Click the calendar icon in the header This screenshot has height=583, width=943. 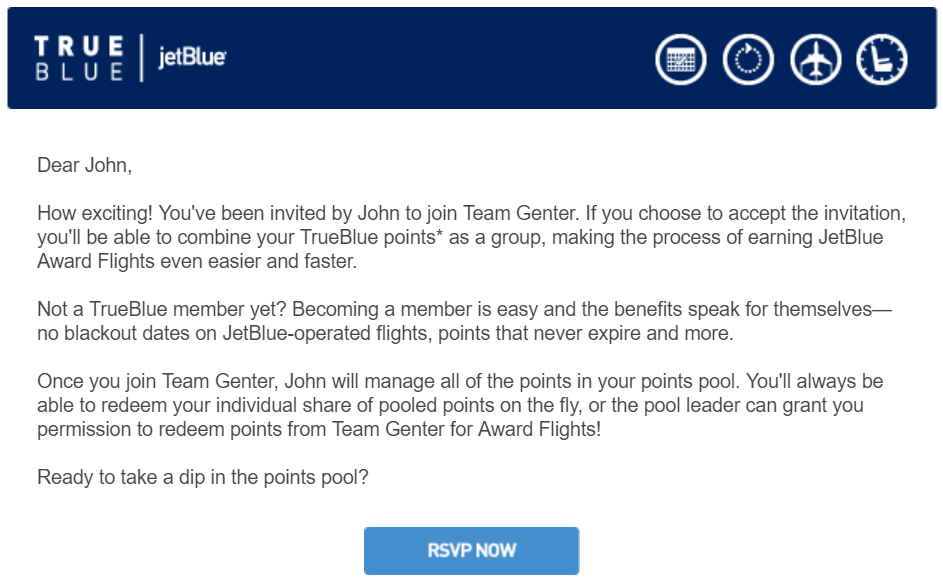click(681, 60)
